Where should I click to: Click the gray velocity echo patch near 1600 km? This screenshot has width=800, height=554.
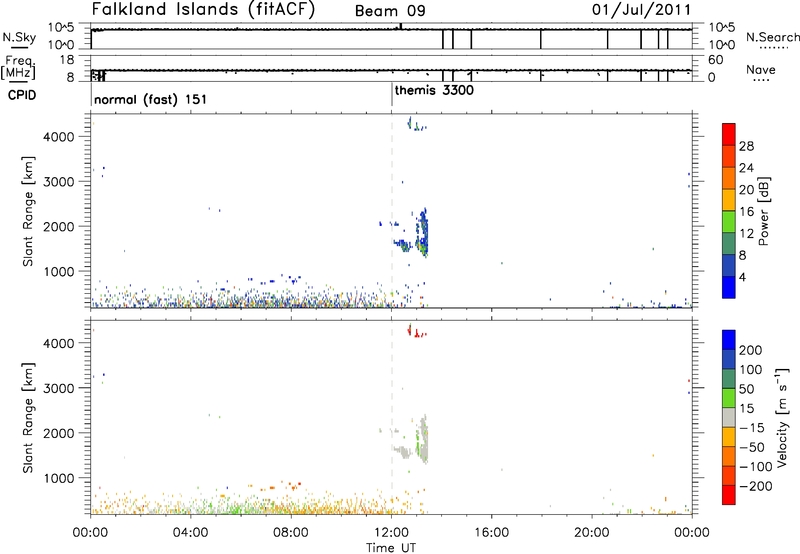403,451
